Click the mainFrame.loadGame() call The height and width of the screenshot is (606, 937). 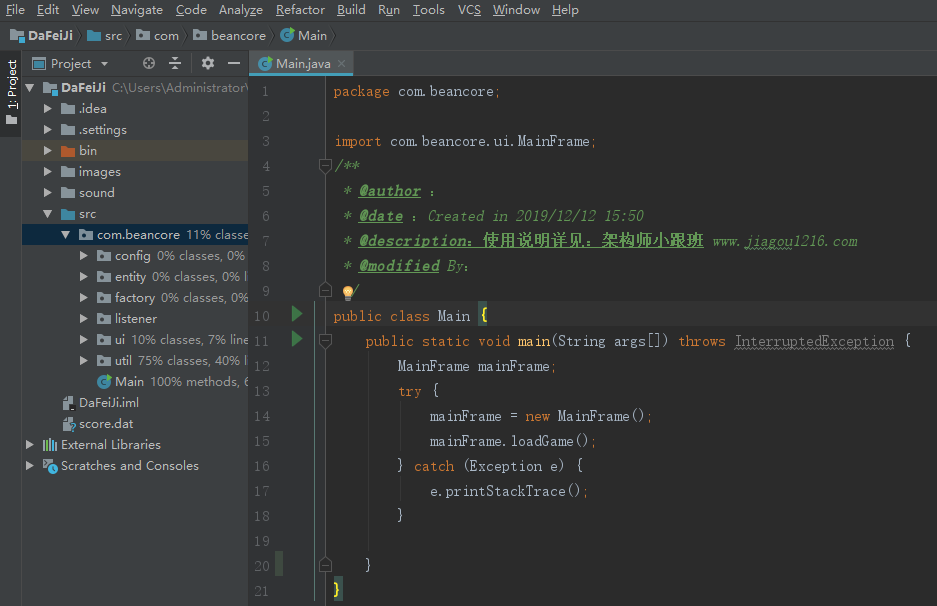tap(513, 441)
